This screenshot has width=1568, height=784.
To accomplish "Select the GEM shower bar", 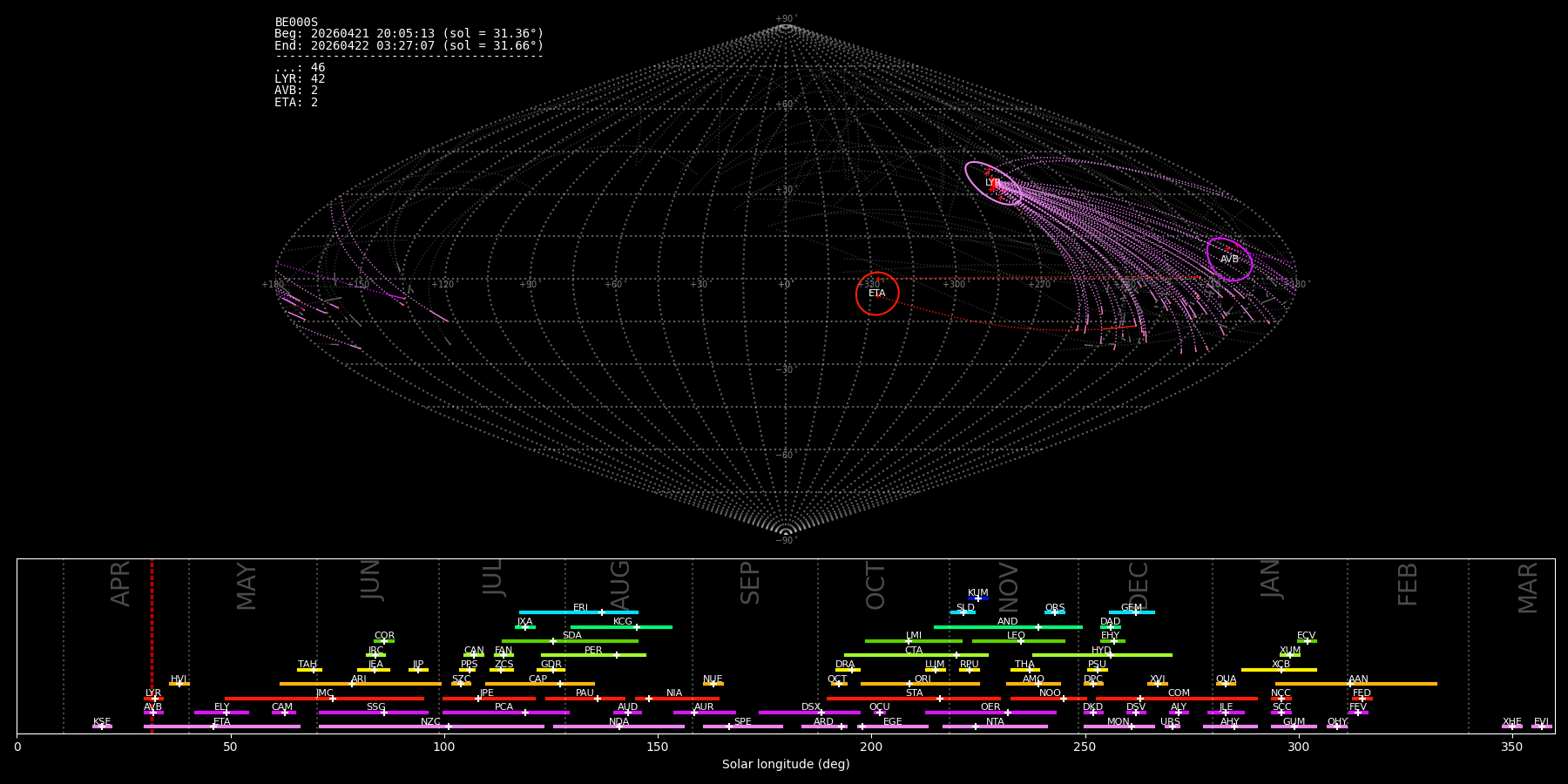I will click(1132, 612).
